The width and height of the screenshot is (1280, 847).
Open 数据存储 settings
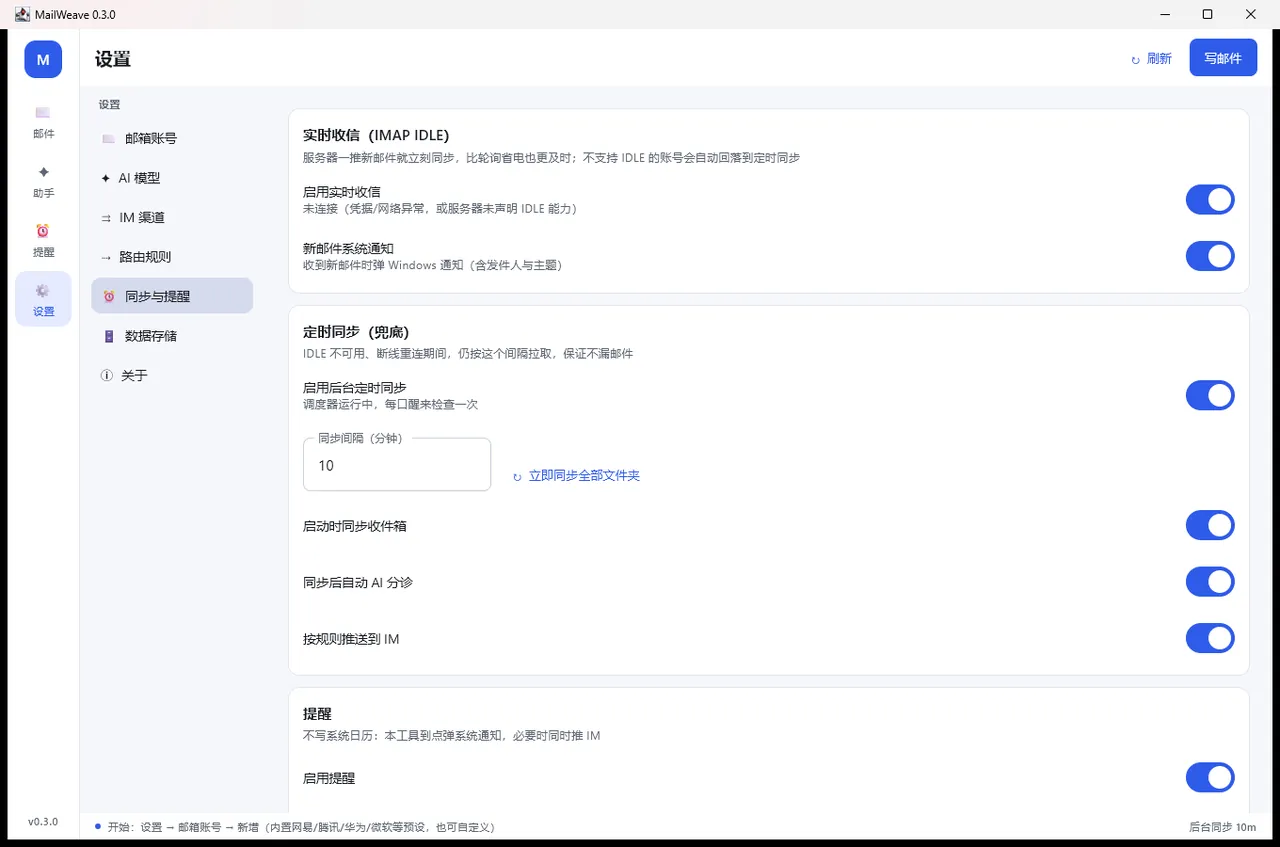click(172, 336)
